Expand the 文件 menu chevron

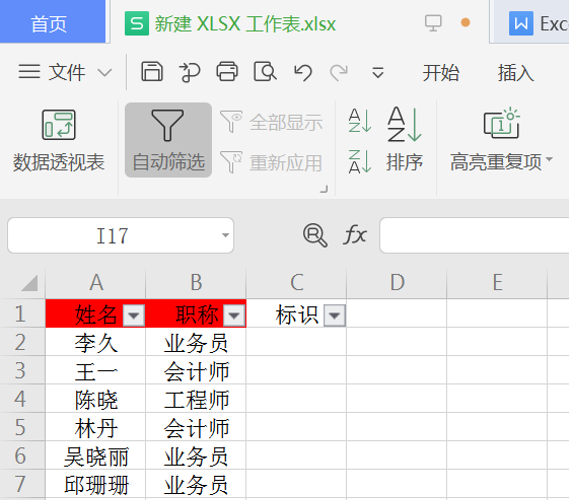click(105, 73)
